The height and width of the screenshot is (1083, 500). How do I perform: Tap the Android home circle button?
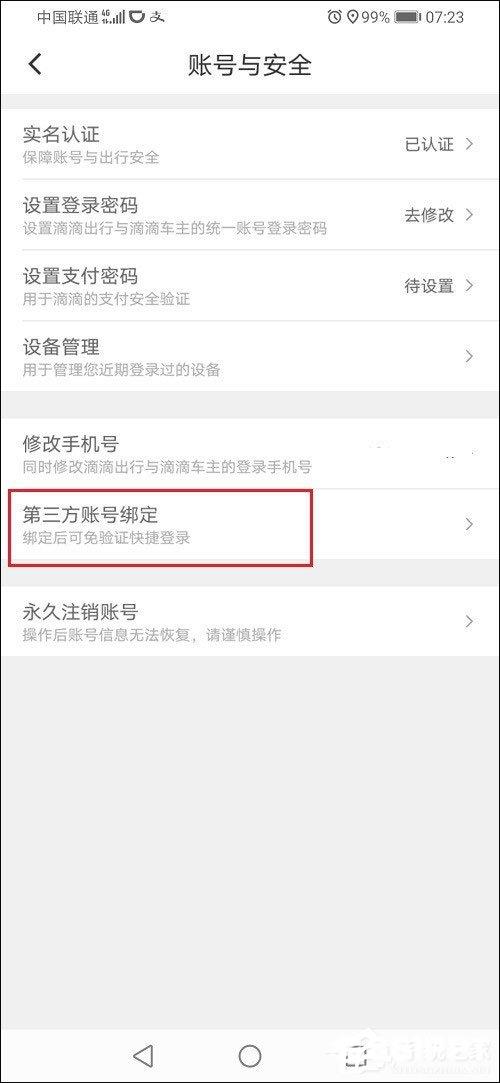249,1055
